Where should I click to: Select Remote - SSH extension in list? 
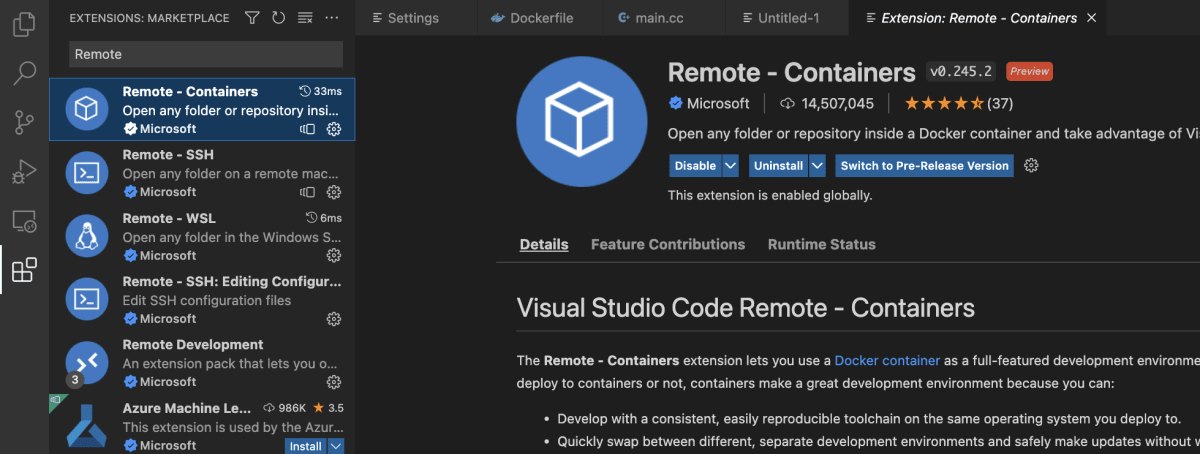202,173
